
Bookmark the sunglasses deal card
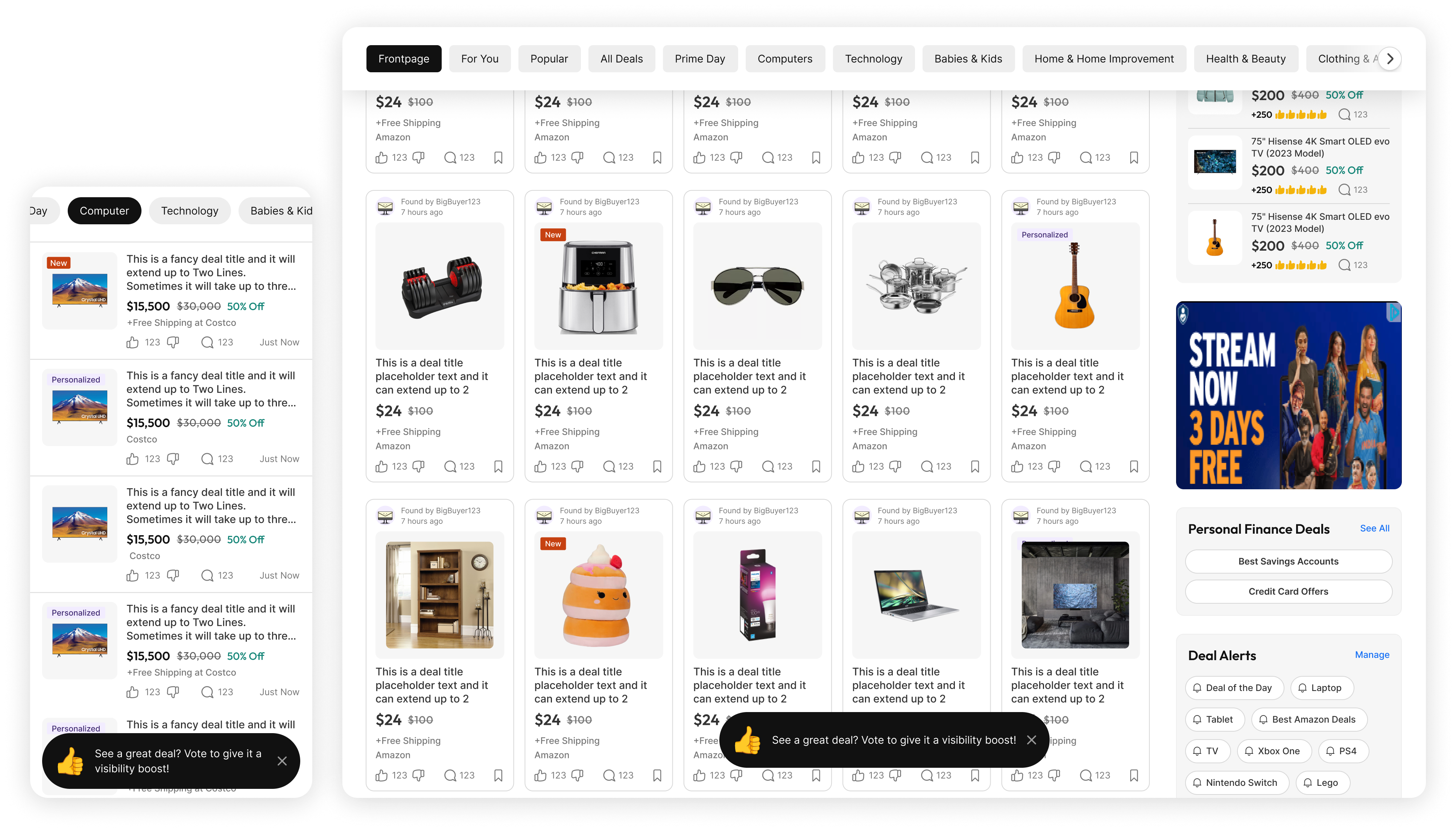[816, 466]
